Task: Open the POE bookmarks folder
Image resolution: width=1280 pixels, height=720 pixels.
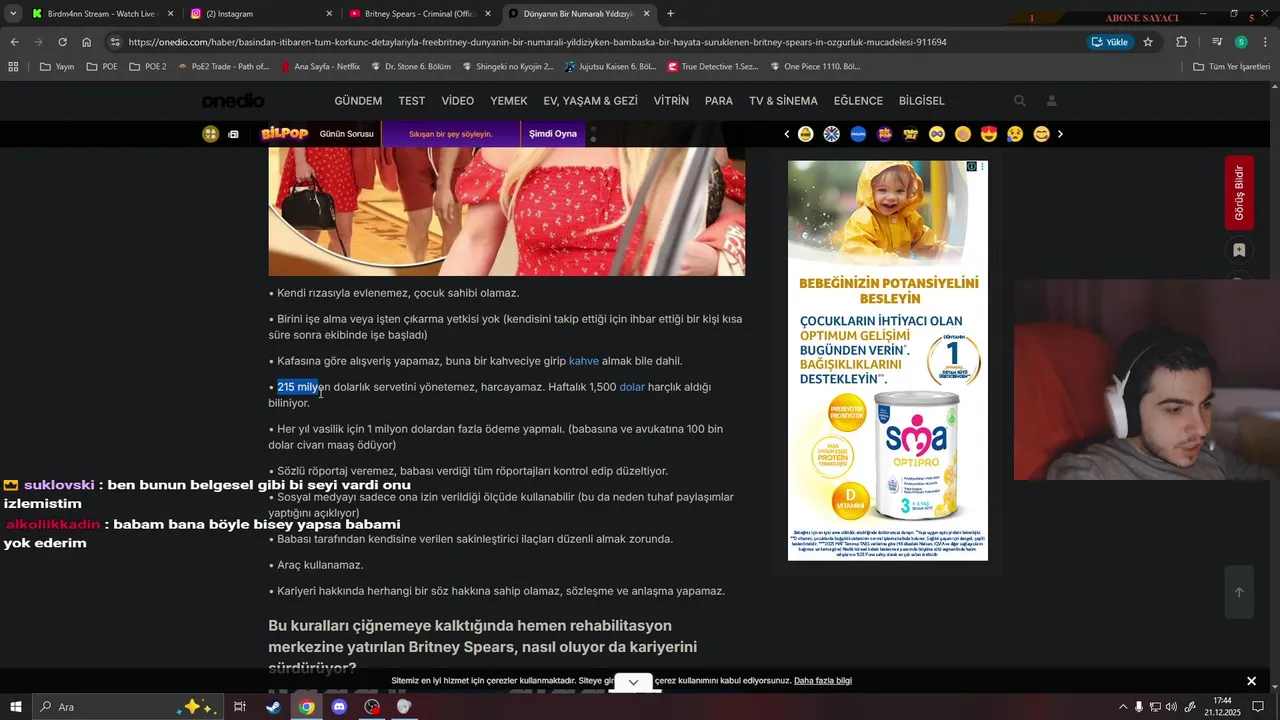Action: point(102,67)
